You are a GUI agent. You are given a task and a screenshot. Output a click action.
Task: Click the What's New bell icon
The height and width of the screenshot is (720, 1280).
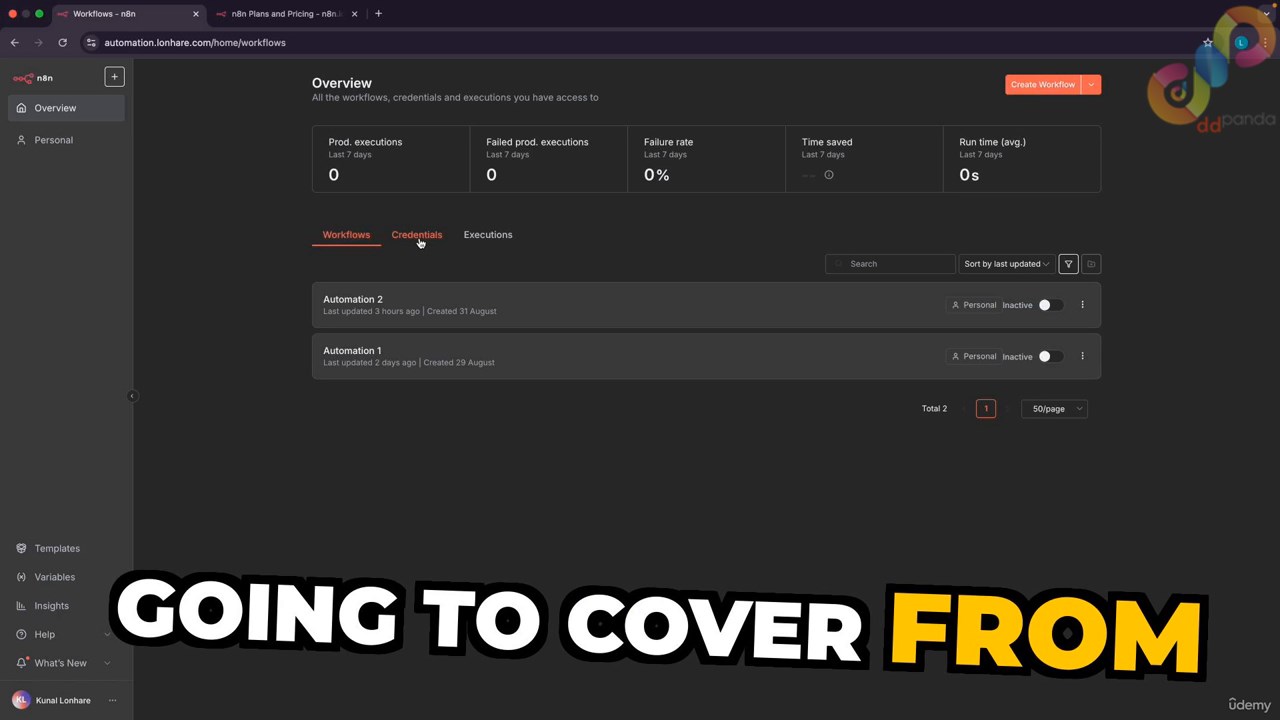coord(21,663)
